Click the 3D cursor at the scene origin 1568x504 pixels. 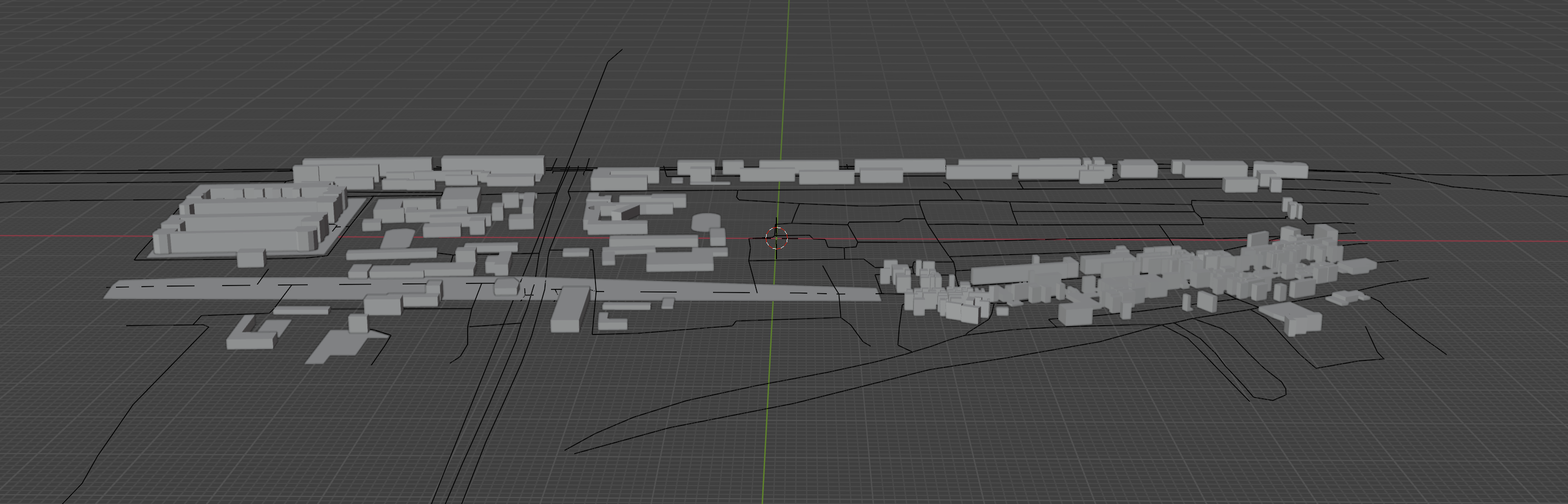coord(776,238)
